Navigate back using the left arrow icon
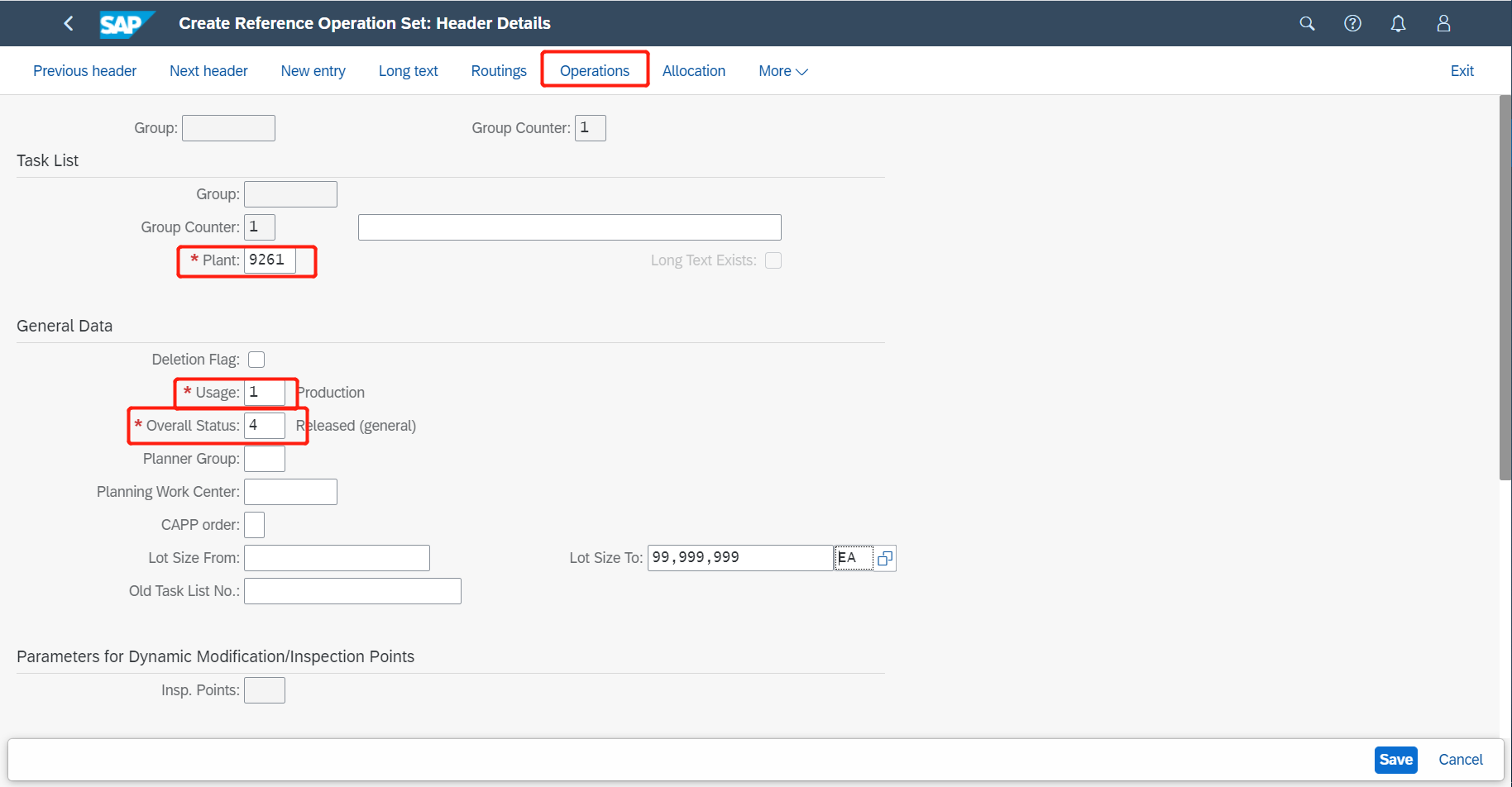 point(69,23)
